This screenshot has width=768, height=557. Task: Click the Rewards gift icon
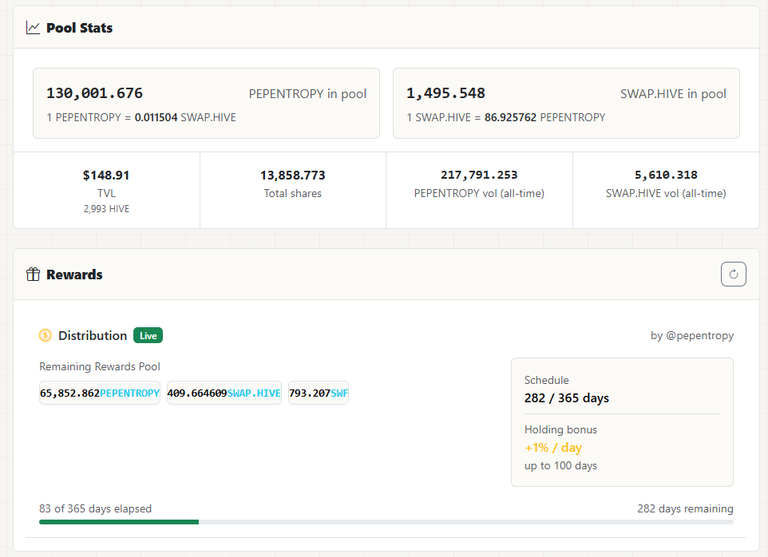pos(33,274)
